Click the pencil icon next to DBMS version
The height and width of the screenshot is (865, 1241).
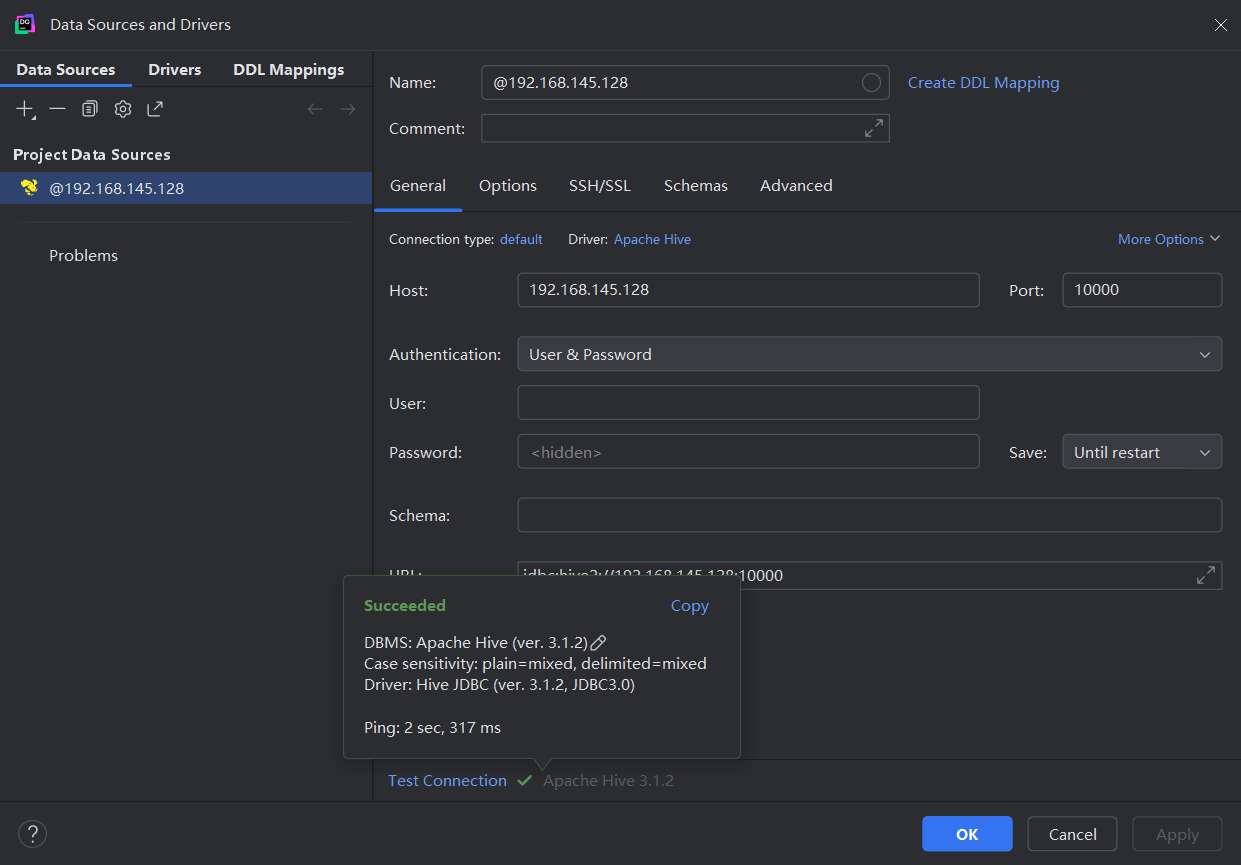coord(599,642)
